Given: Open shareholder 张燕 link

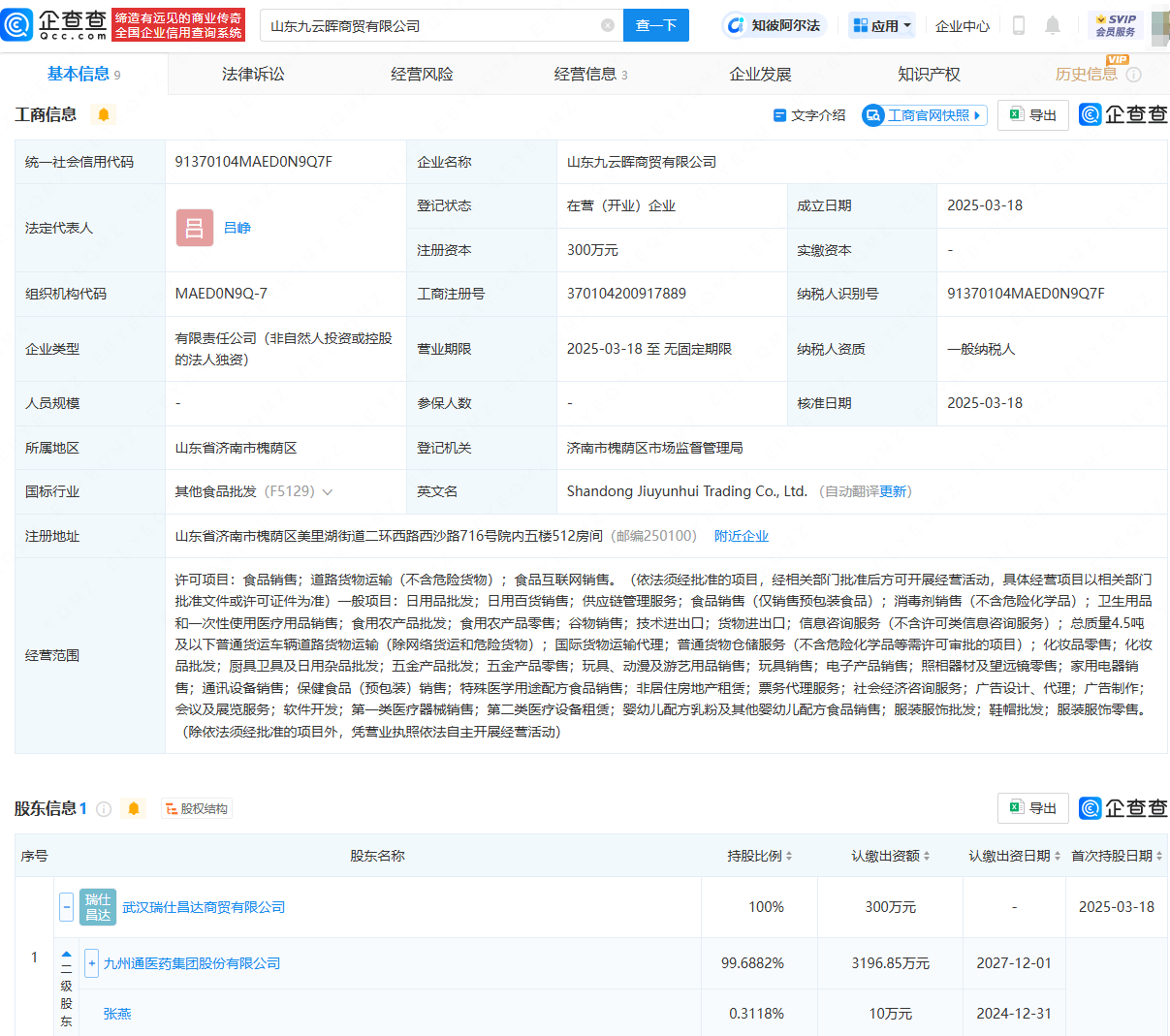Looking at the screenshot, I should [x=117, y=1014].
